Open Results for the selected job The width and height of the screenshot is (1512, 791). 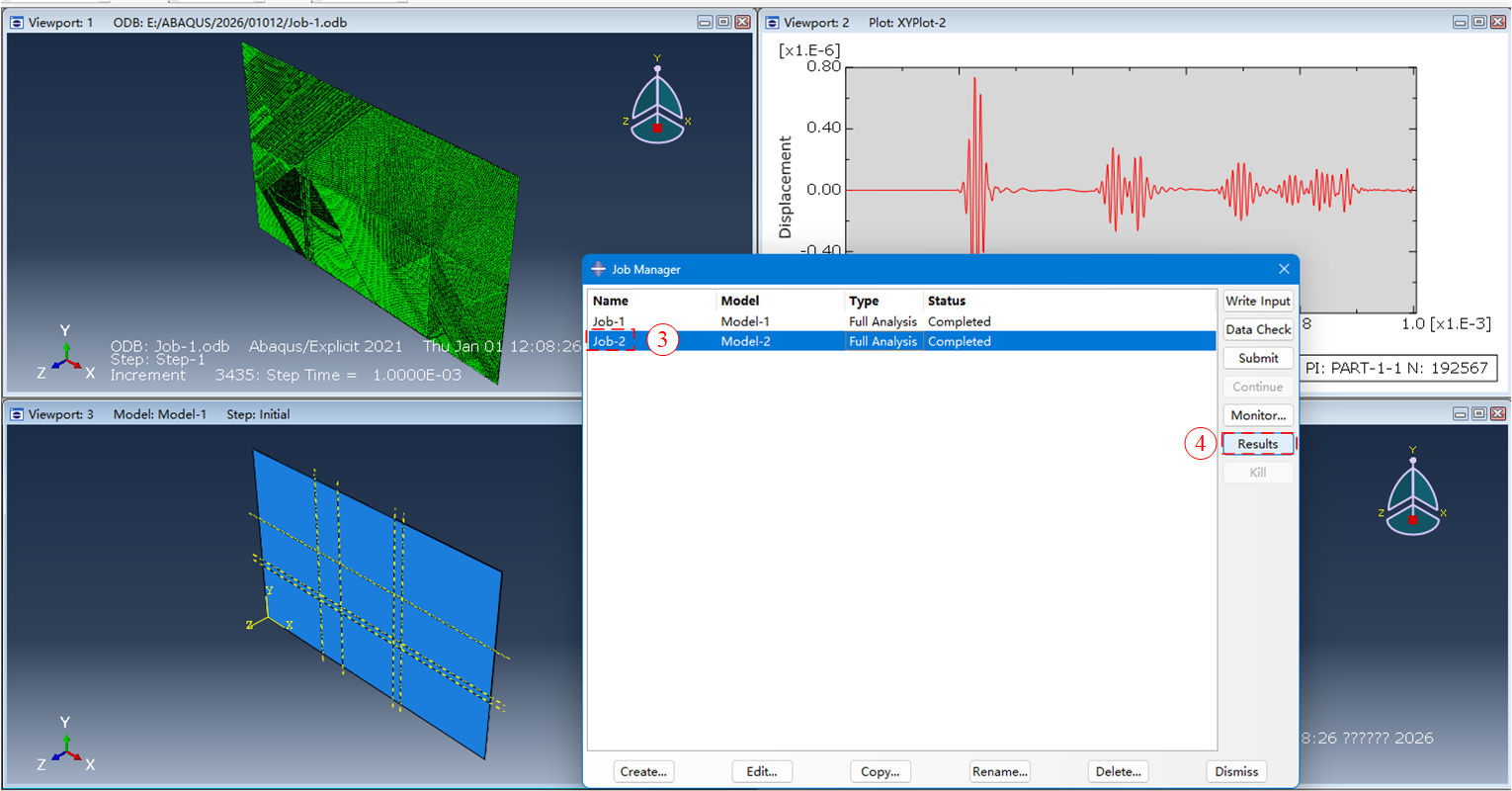click(x=1258, y=445)
